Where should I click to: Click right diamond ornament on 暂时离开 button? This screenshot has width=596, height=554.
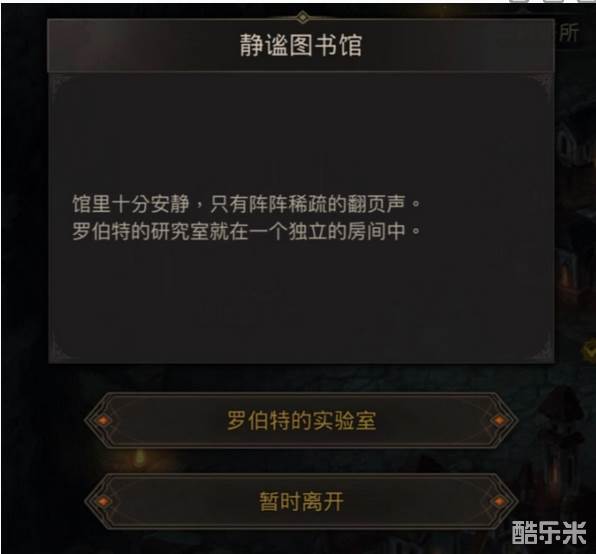(x=499, y=502)
